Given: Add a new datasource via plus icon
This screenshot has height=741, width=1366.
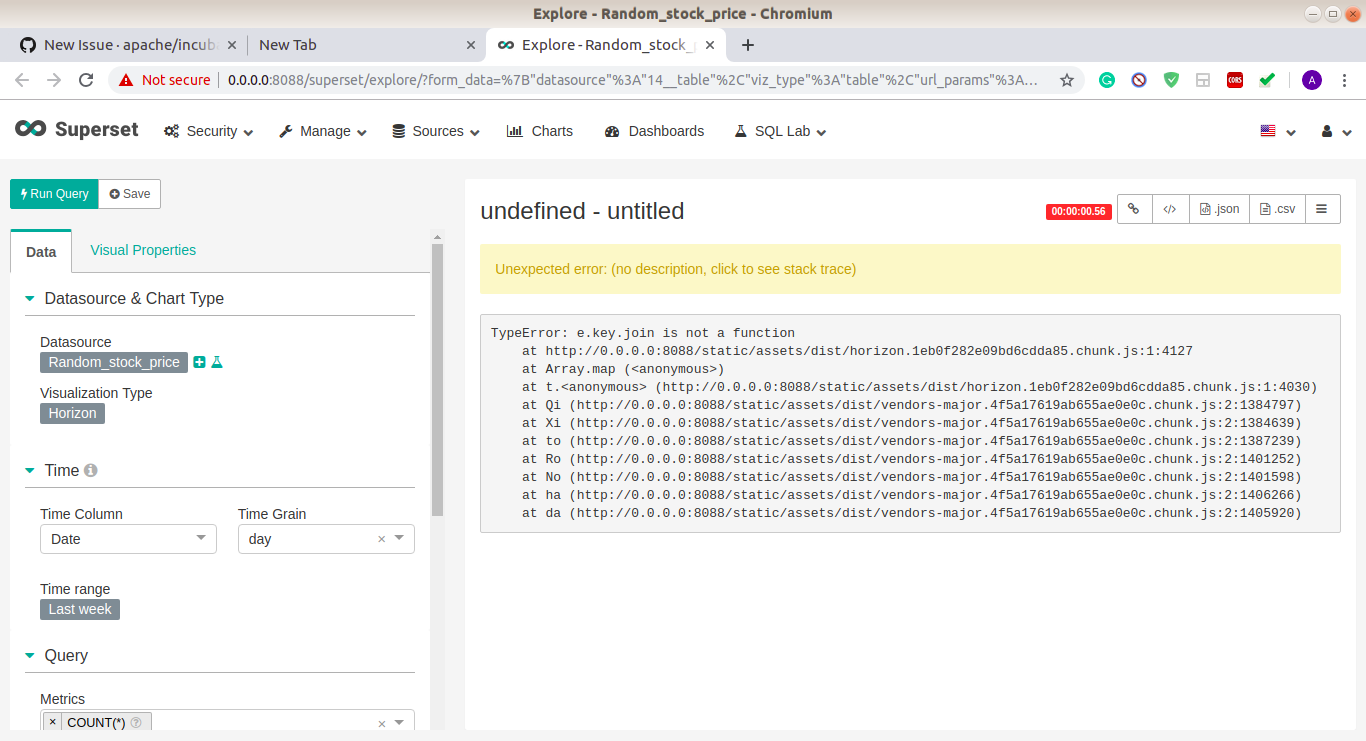Looking at the screenshot, I should (199, 362).
